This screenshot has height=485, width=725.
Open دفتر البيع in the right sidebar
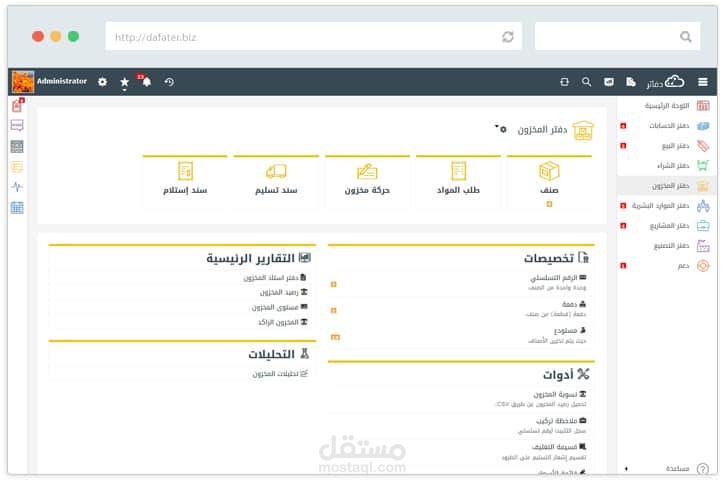[667, 146]
